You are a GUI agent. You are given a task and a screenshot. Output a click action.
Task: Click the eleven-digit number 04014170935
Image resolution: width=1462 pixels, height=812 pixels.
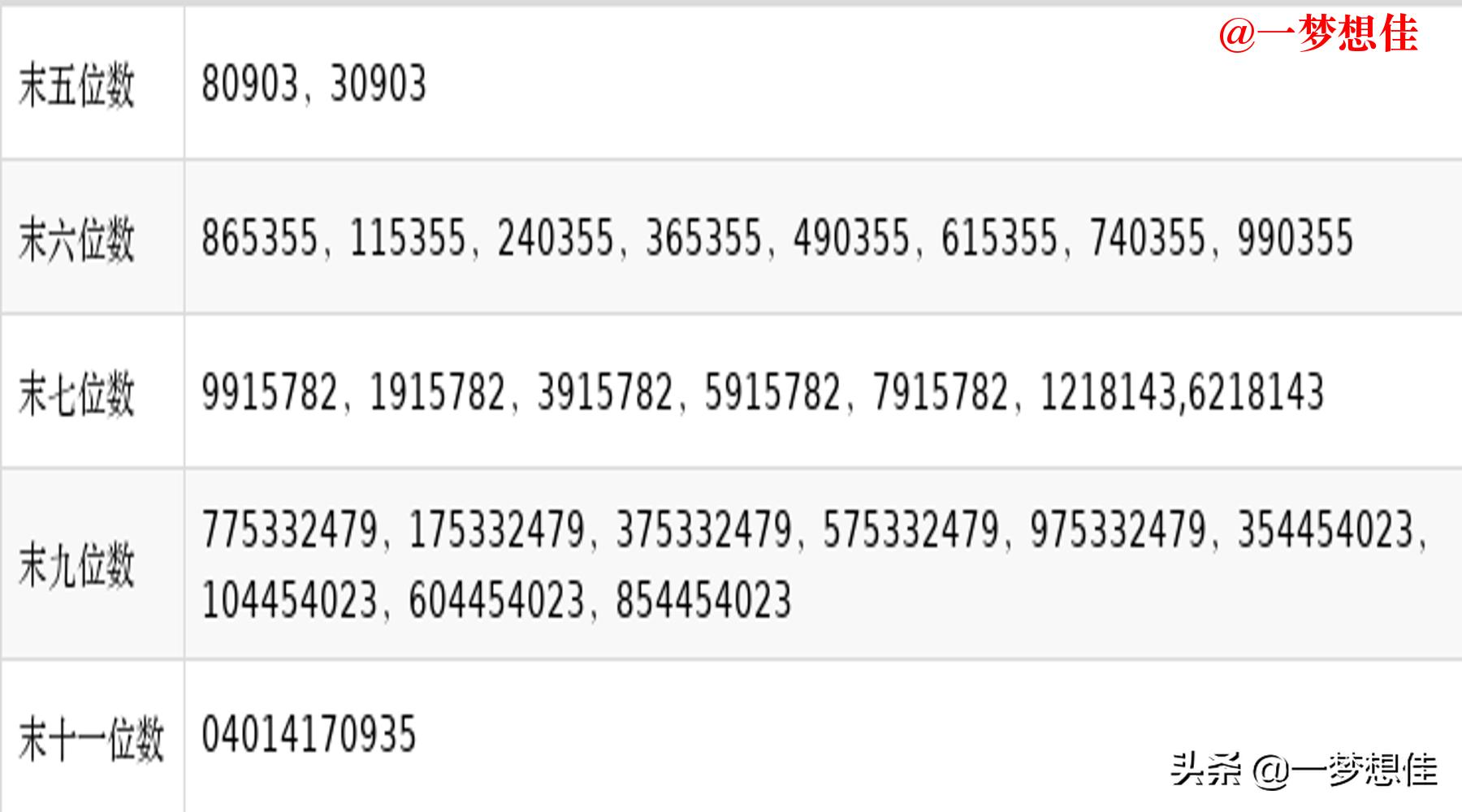tap(309, 734)
